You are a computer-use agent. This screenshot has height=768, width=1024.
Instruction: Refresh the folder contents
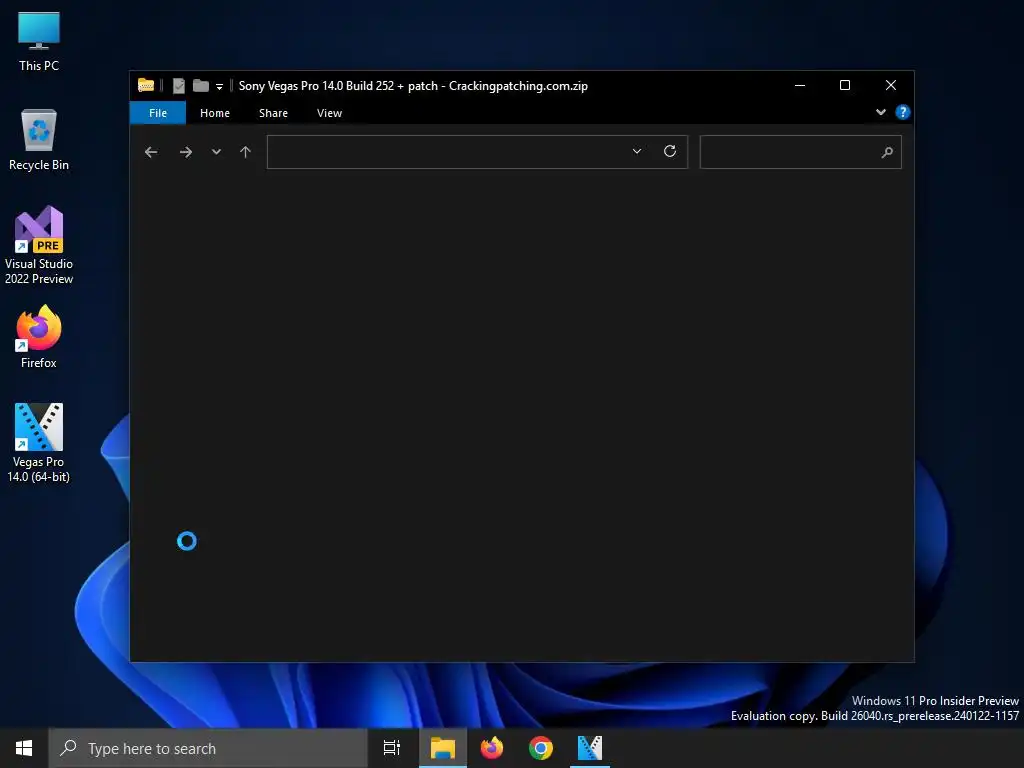coord(670,152)
